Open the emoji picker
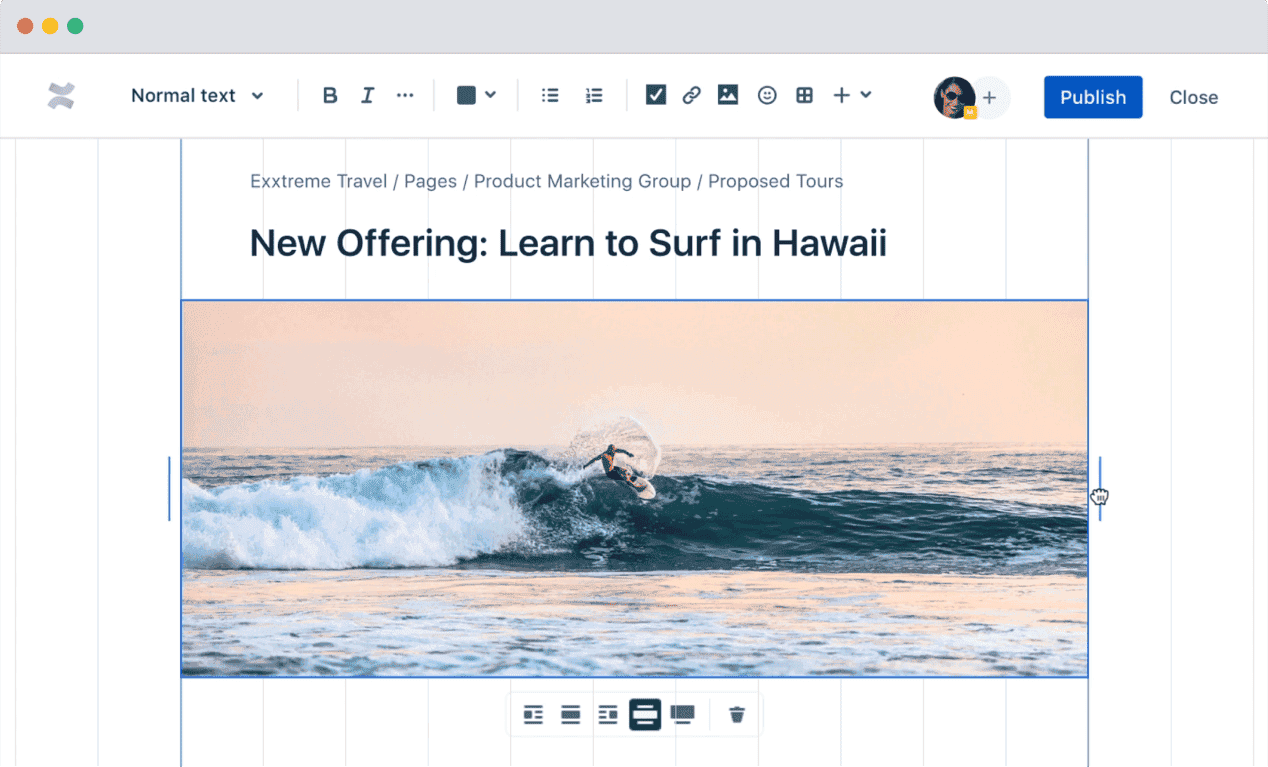1268x767 pixels. [767, 96]
